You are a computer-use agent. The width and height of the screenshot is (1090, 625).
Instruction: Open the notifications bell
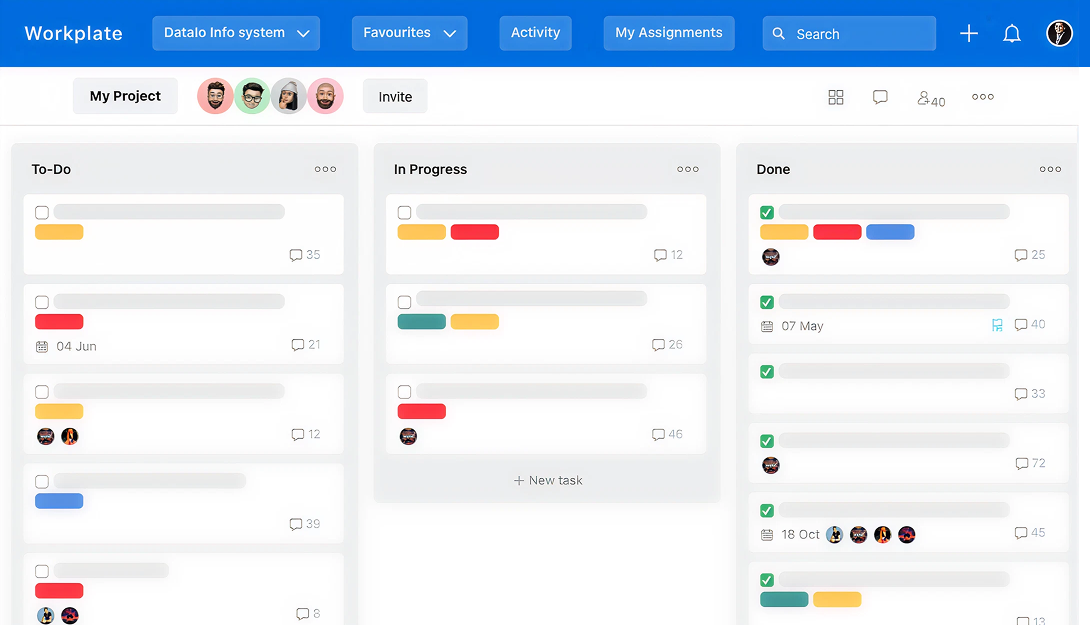point(1012,33)
